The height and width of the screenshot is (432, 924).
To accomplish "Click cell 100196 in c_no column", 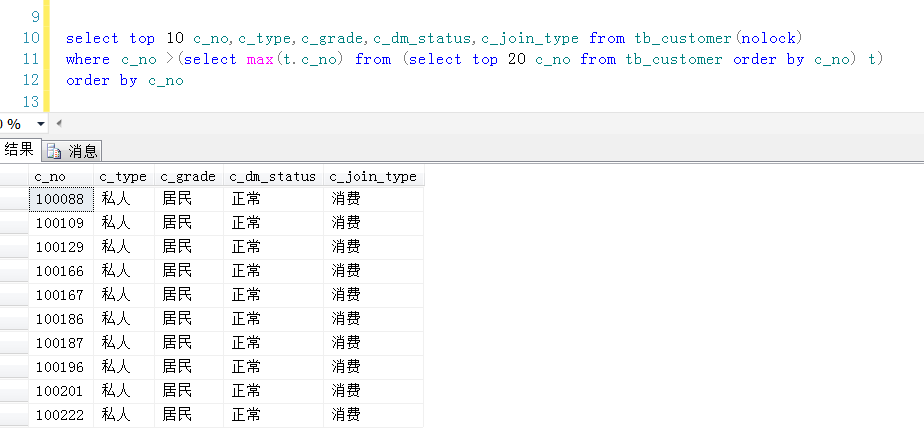I will pyautogui.click(x=61, y=368).
